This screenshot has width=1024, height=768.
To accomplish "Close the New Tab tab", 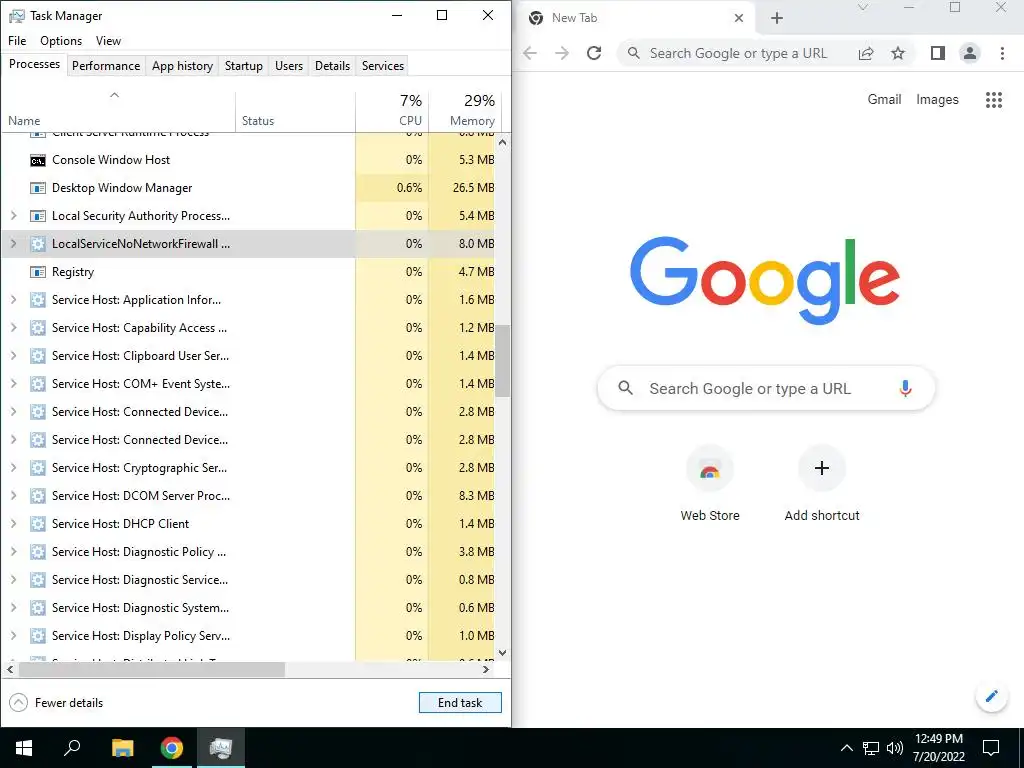I will (x=739, y=18).
